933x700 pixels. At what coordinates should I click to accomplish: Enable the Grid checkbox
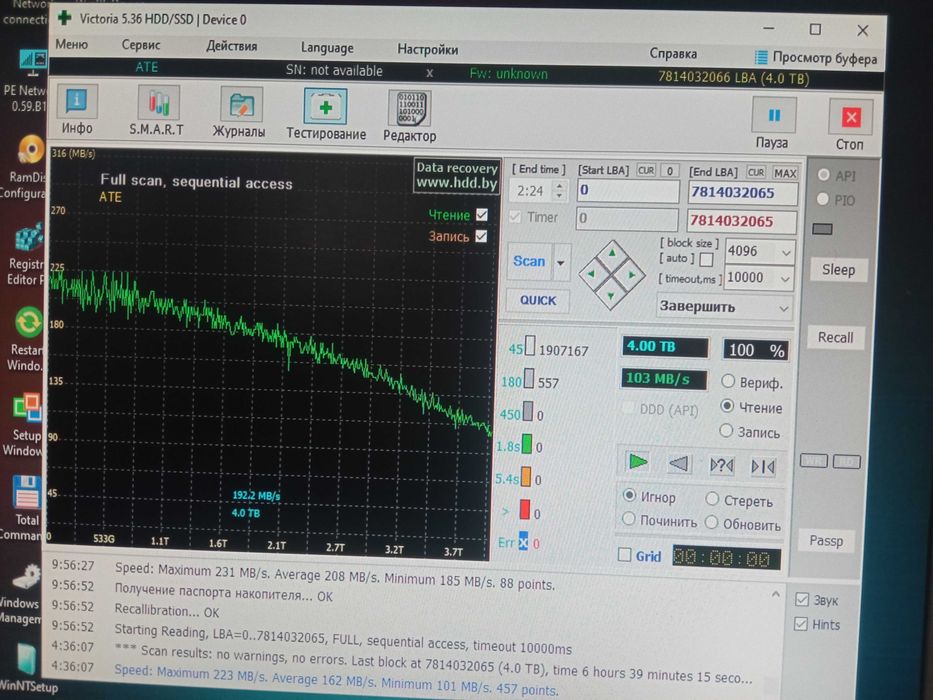(624, 555)
